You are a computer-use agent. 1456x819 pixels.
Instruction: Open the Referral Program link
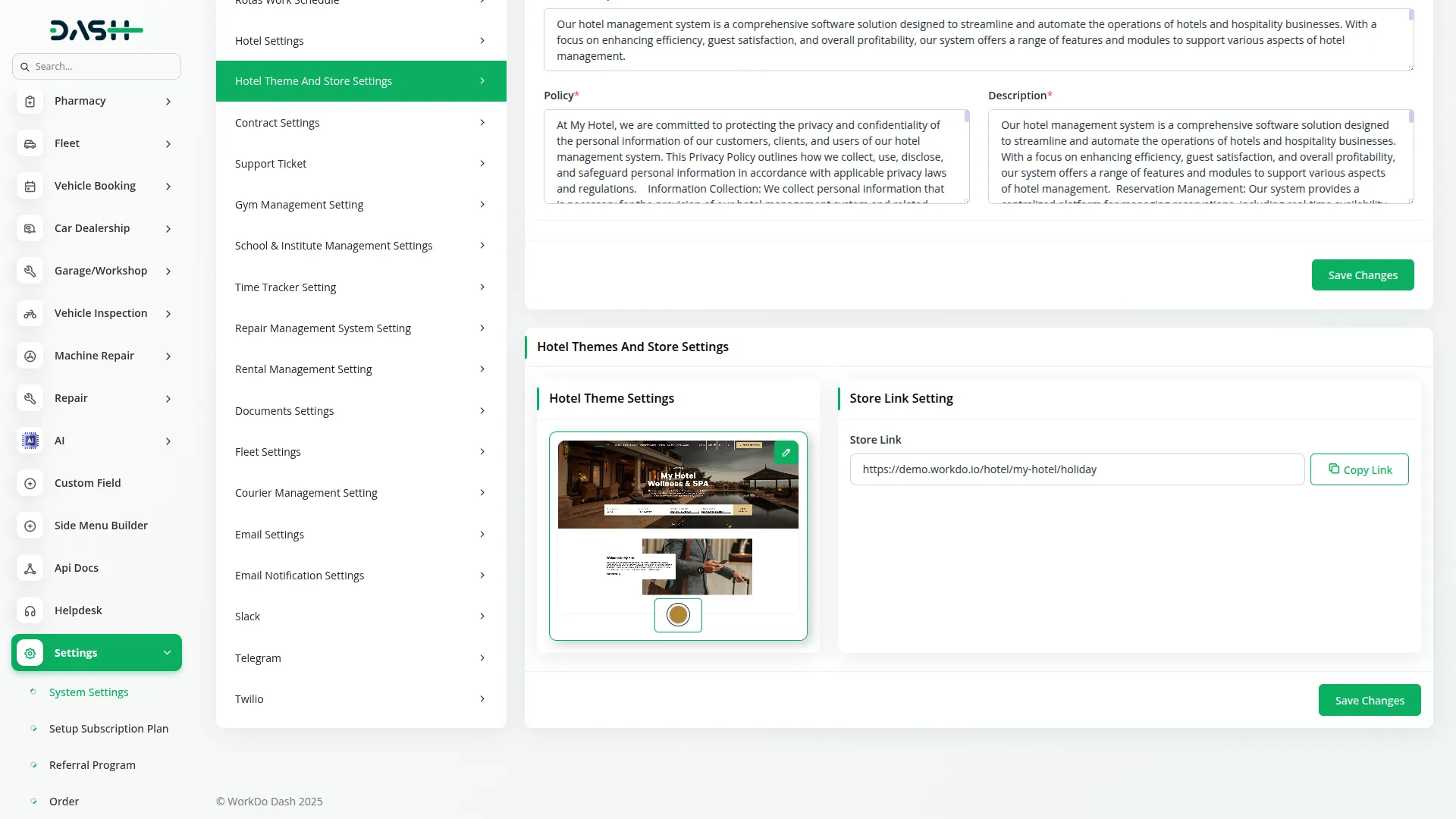point(93,765)
